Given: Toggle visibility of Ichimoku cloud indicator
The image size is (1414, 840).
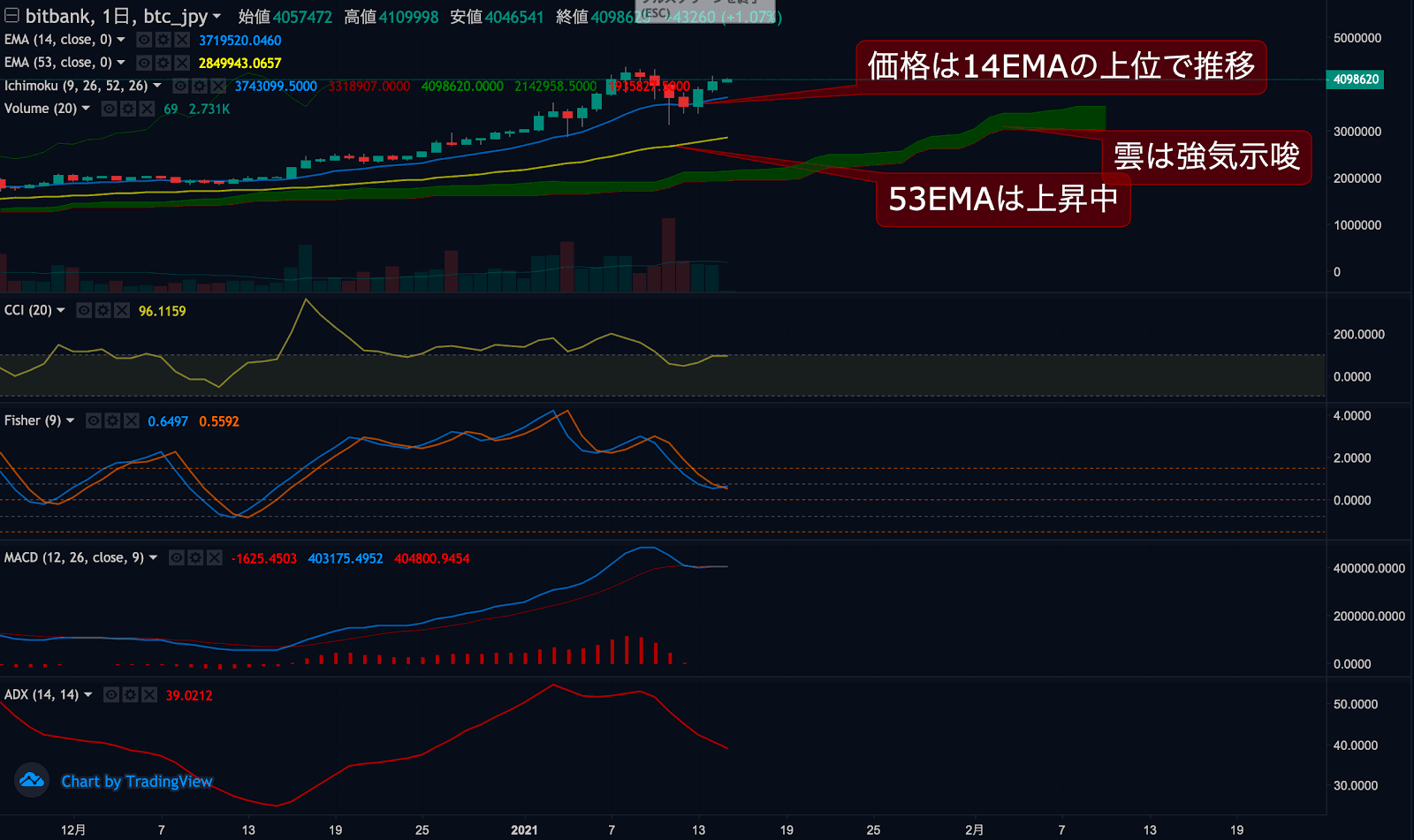Looking at the screenshot, I should pos(180,86).
